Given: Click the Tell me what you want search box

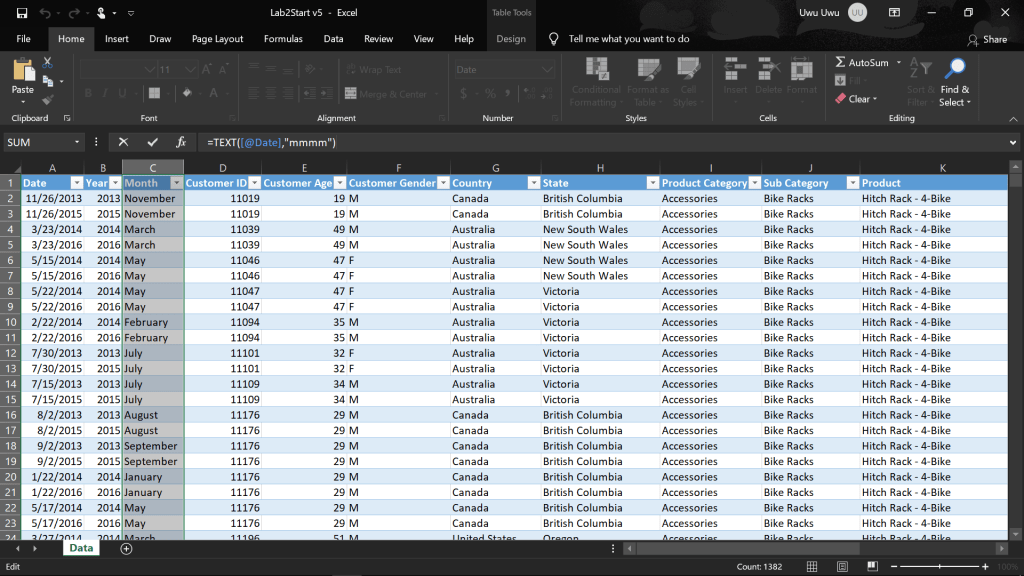Looking at the screenshot, I should tap(628, 39).
